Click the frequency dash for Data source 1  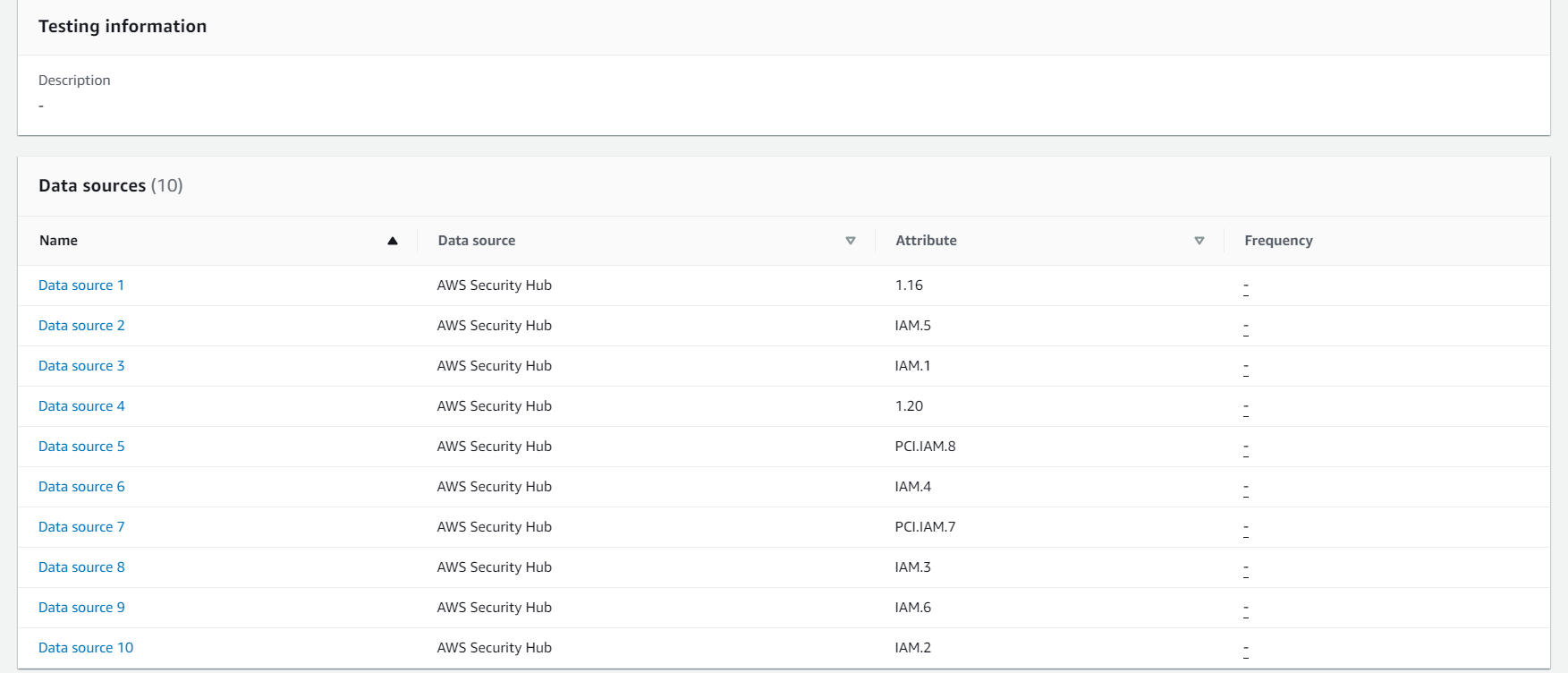pos(1246,288)
